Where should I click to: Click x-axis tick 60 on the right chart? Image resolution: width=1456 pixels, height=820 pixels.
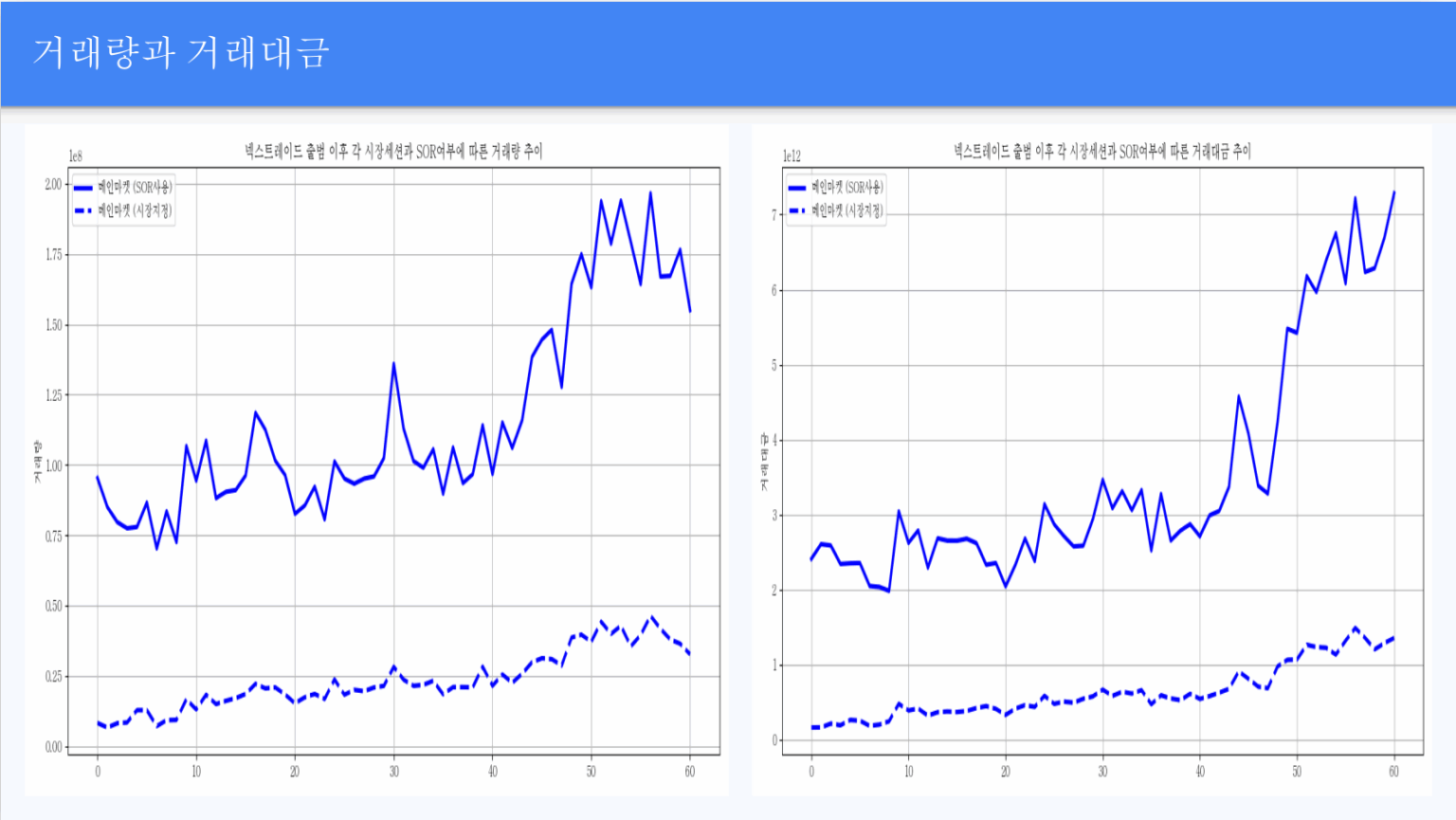pos(1393,772)
